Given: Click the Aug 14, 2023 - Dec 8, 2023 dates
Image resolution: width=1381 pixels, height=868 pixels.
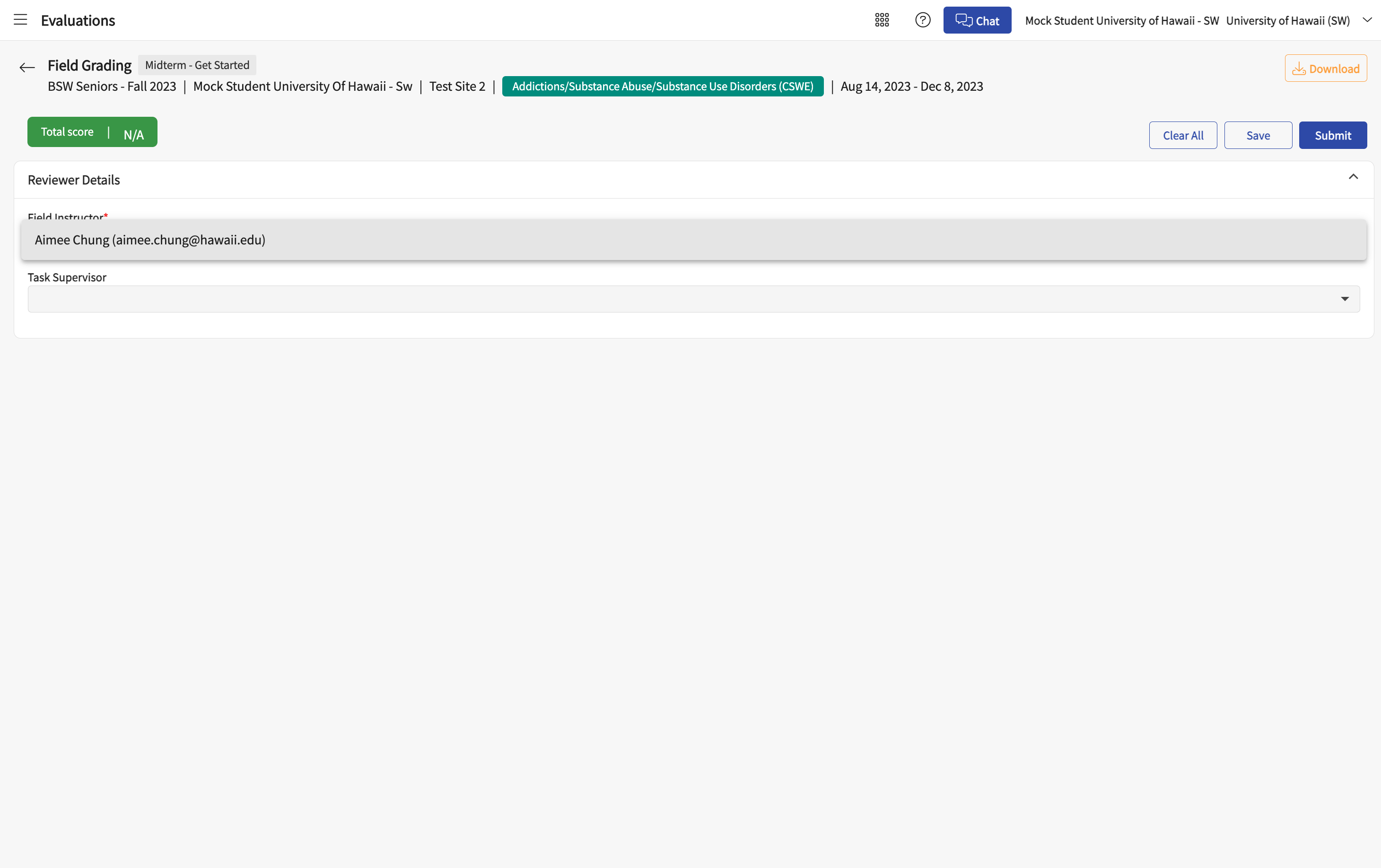Looking at the screenshot, I should coord(912,86).
